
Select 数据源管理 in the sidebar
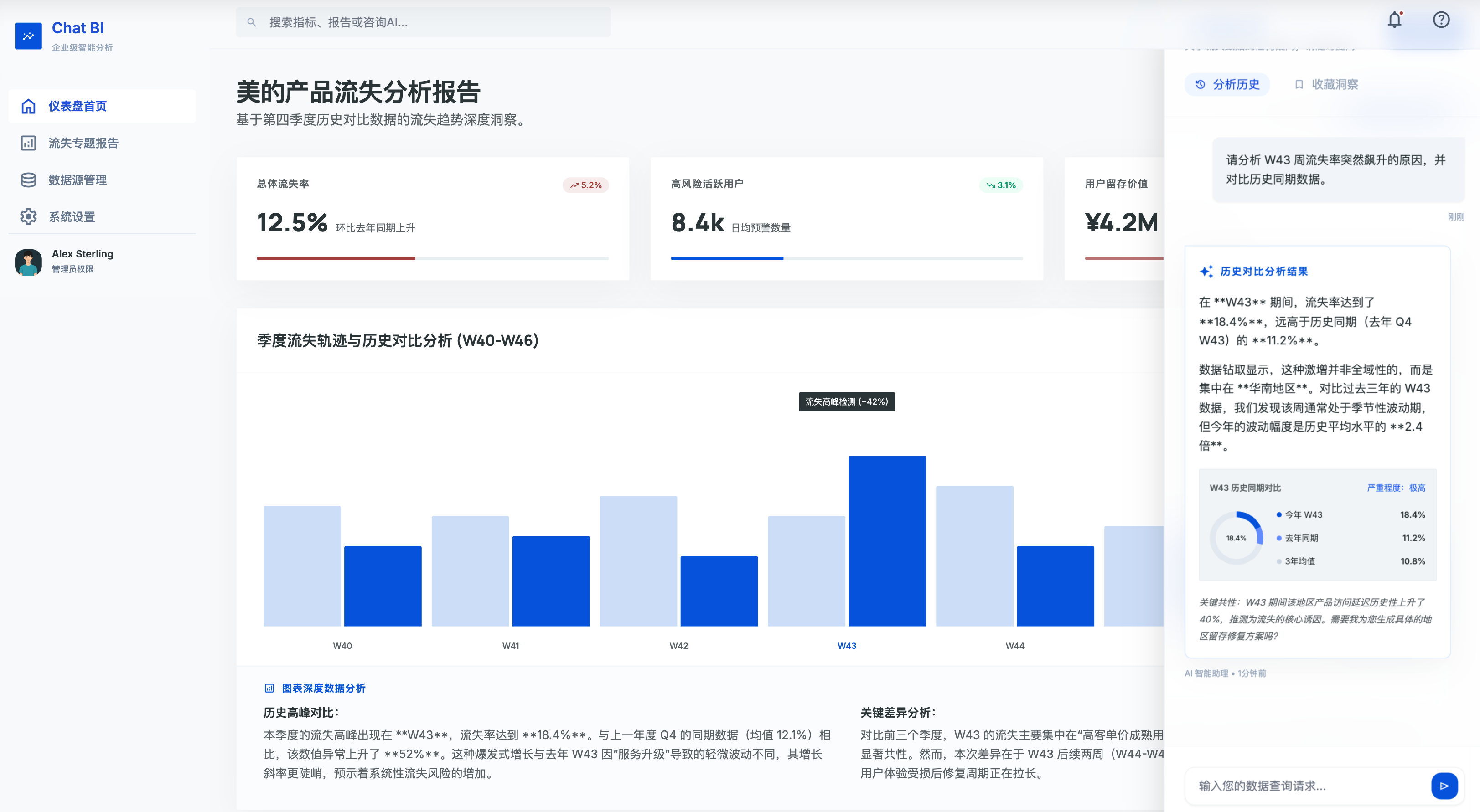(77, 180)
